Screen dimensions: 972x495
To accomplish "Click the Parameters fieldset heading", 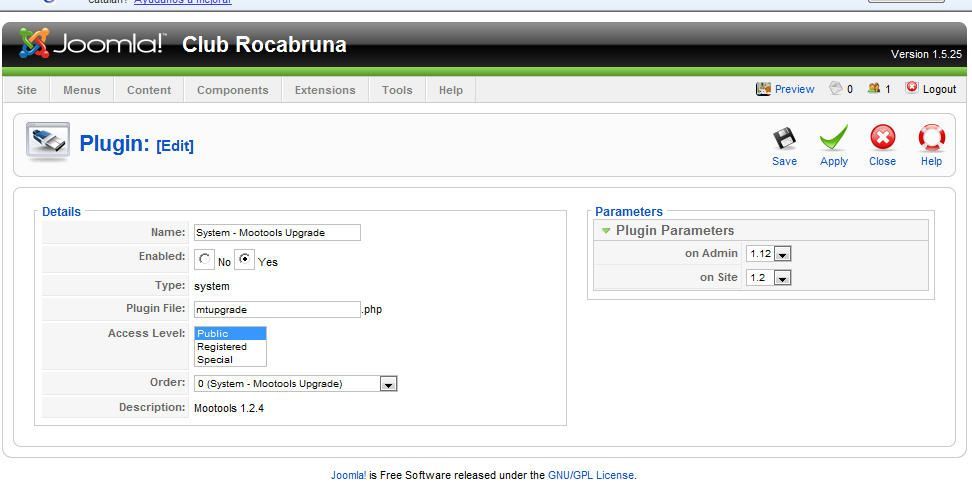I will click(x=629, y=212).
